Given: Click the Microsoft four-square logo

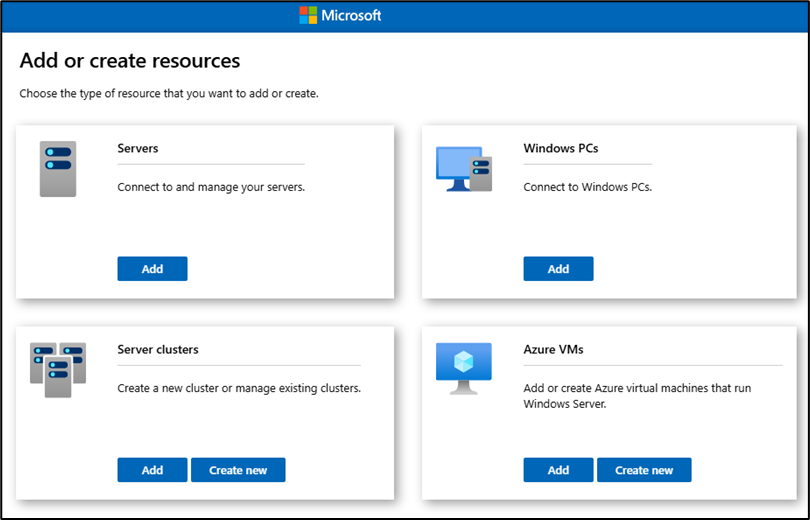Looking at the screenshot, I should 308,16.
